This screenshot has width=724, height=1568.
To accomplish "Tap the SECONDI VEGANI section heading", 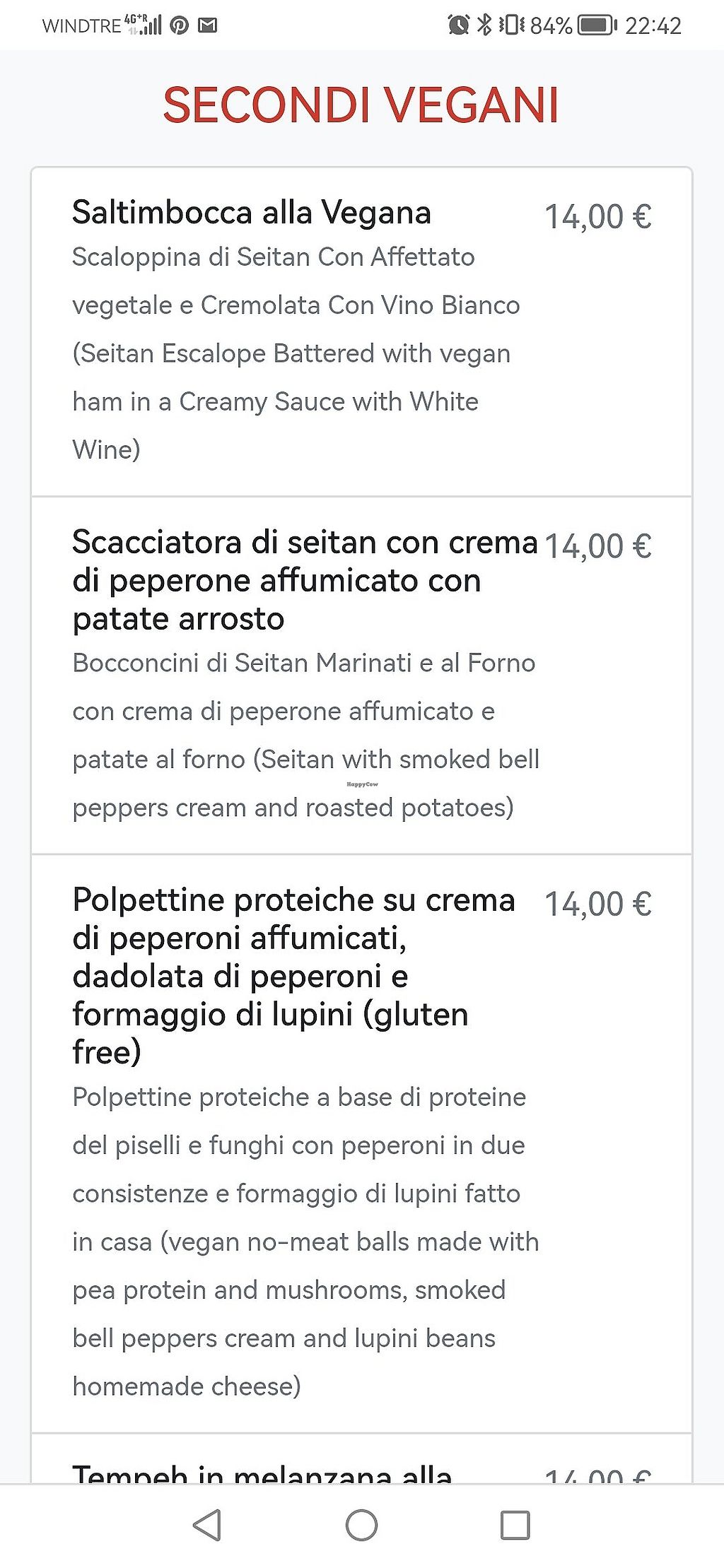I will pyautogui.click(x=361, y=105).
